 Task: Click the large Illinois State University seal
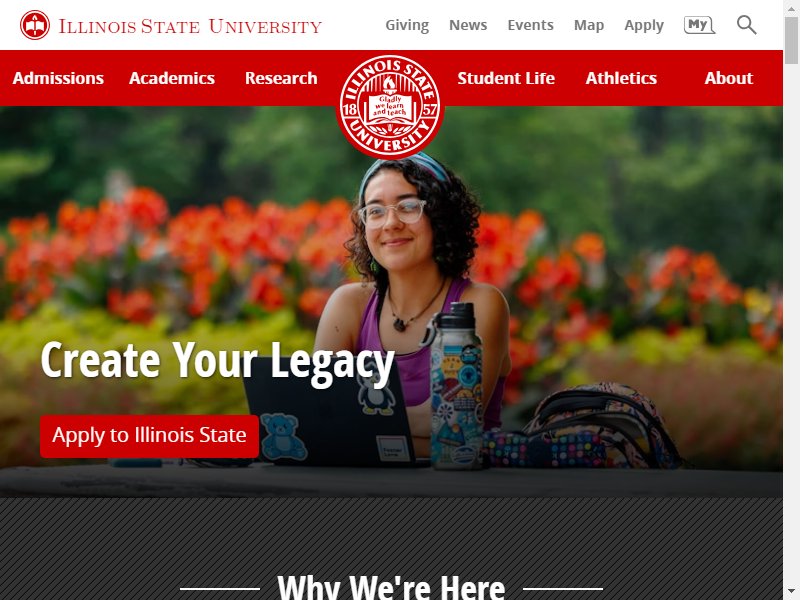390,107
